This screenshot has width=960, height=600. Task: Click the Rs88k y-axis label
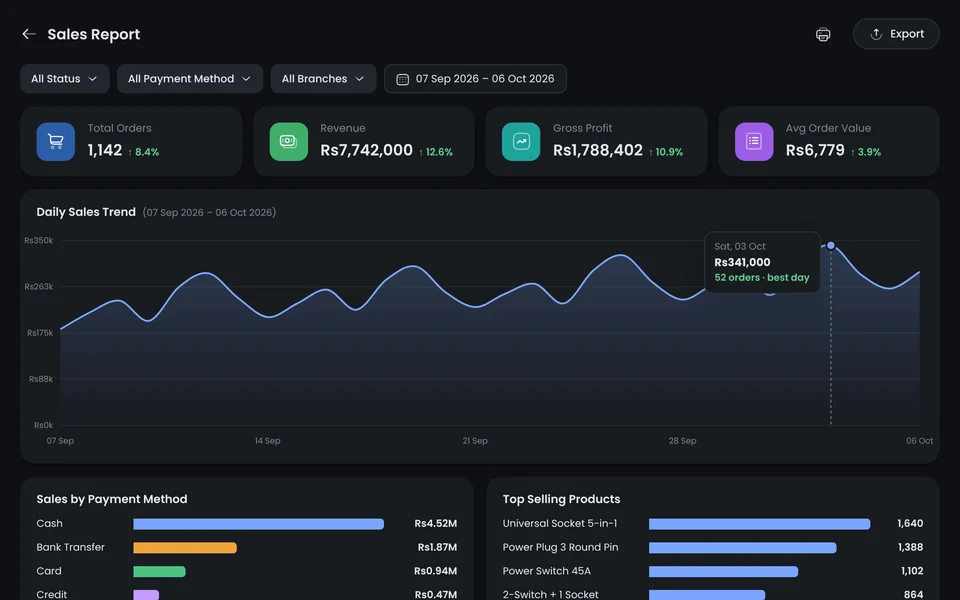pyautogui.click(x=41, y=379)
